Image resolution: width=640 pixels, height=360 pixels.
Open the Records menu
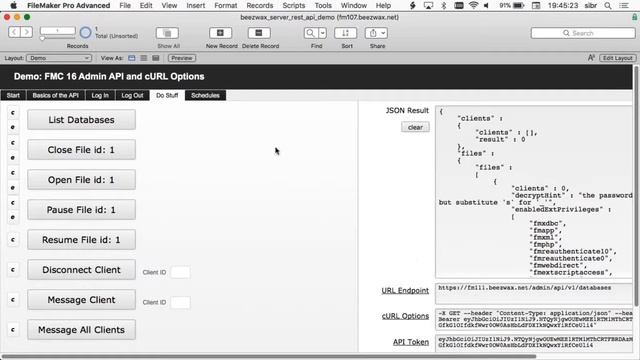click(260, 5)
